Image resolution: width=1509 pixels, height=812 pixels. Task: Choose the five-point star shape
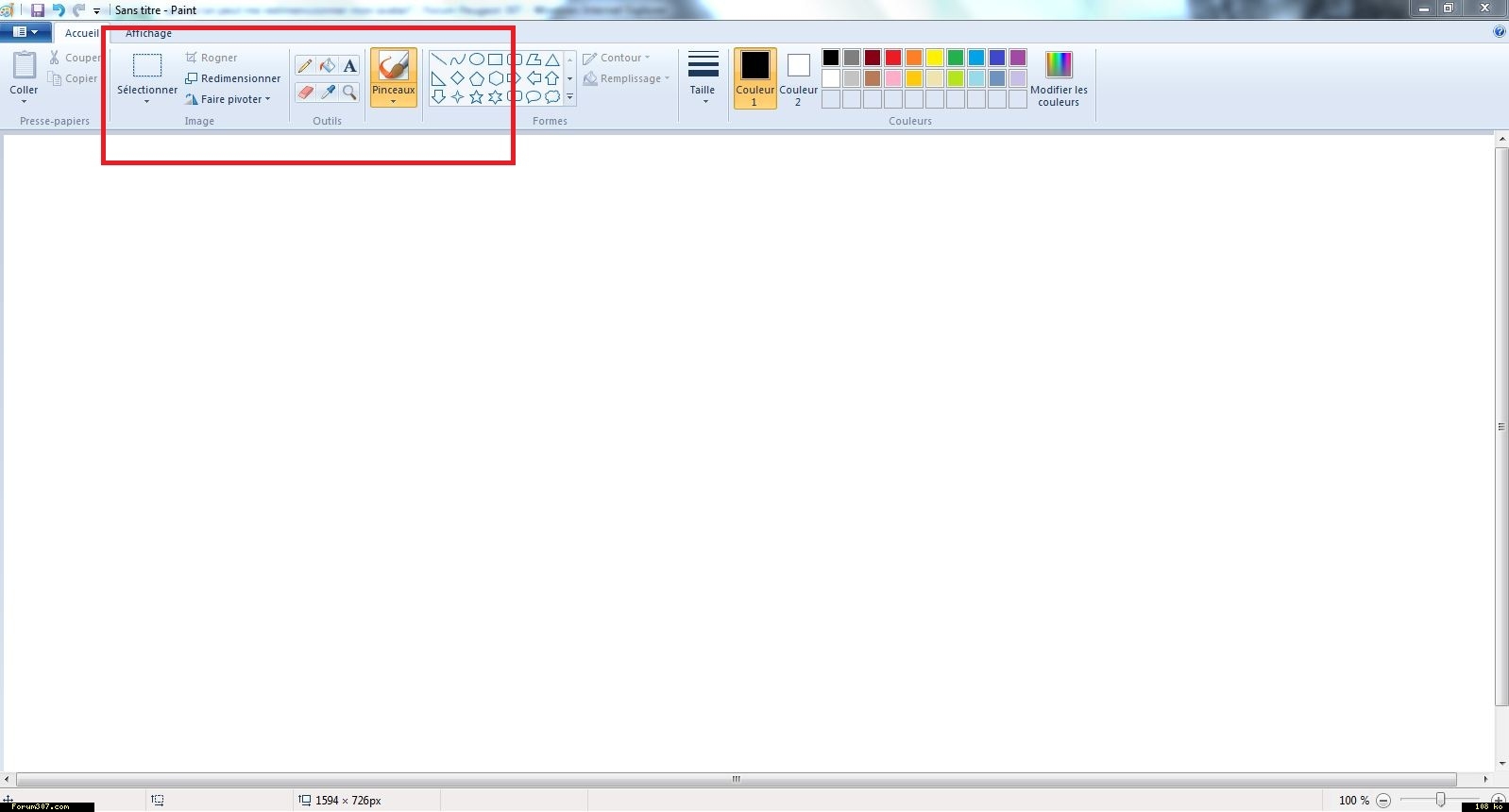pyautogui.click(x=476, y=97)
